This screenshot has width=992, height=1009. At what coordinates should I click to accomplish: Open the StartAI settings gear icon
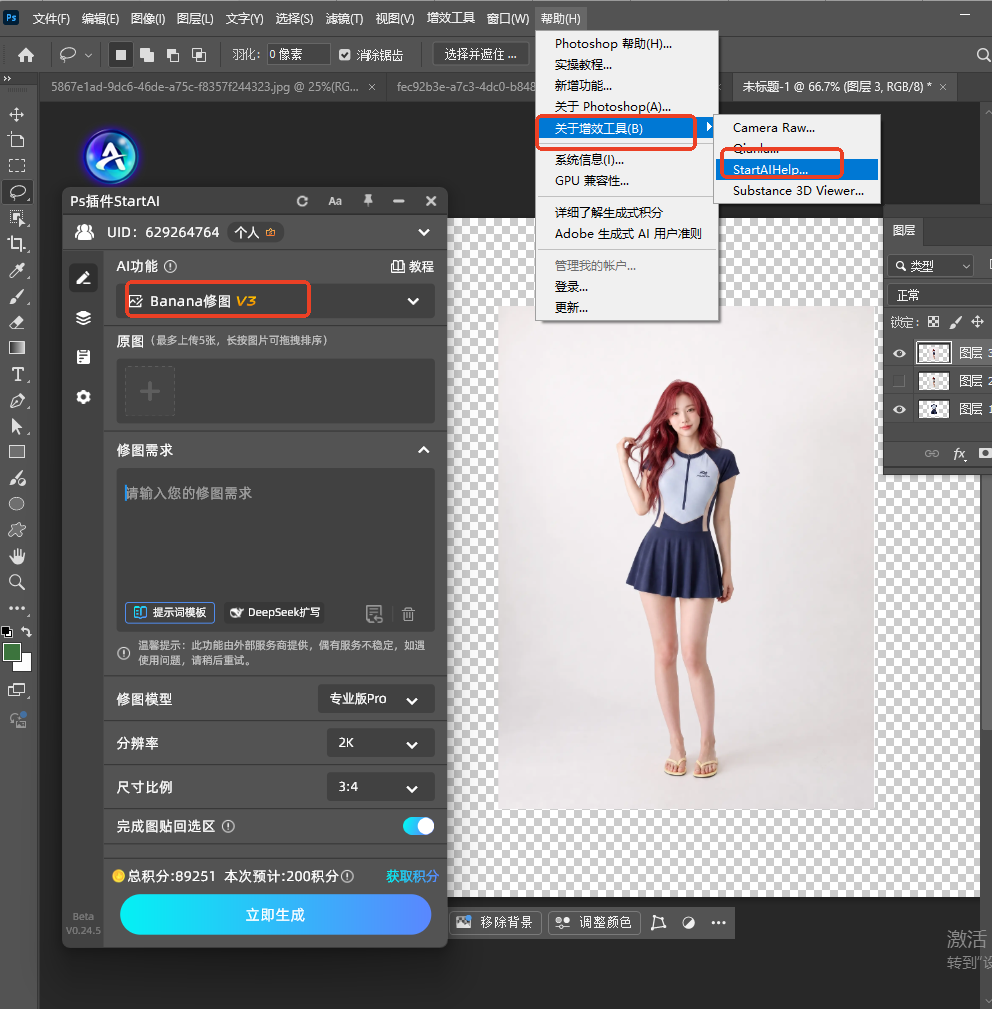84,397
